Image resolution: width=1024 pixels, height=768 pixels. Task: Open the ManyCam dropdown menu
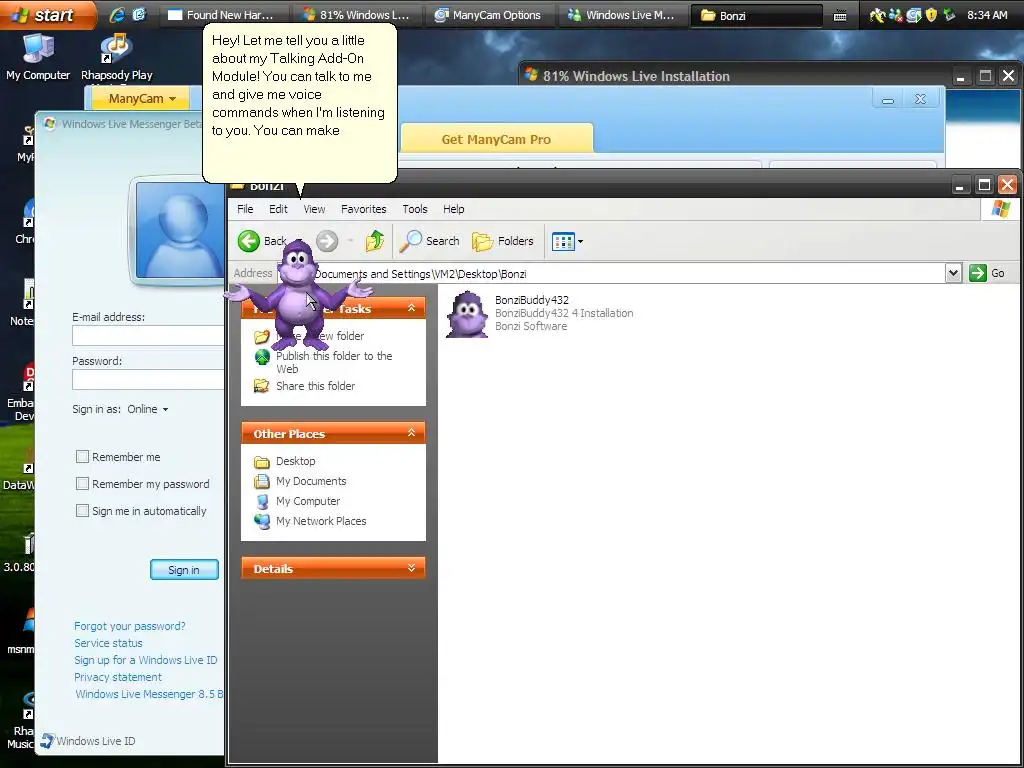click(x=140, y=99)
